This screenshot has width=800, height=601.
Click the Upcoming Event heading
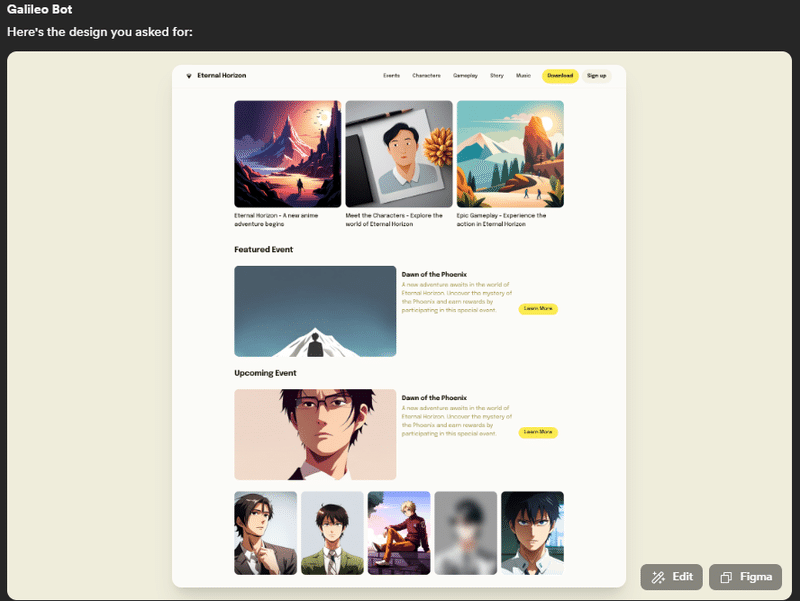click(265, 373)
